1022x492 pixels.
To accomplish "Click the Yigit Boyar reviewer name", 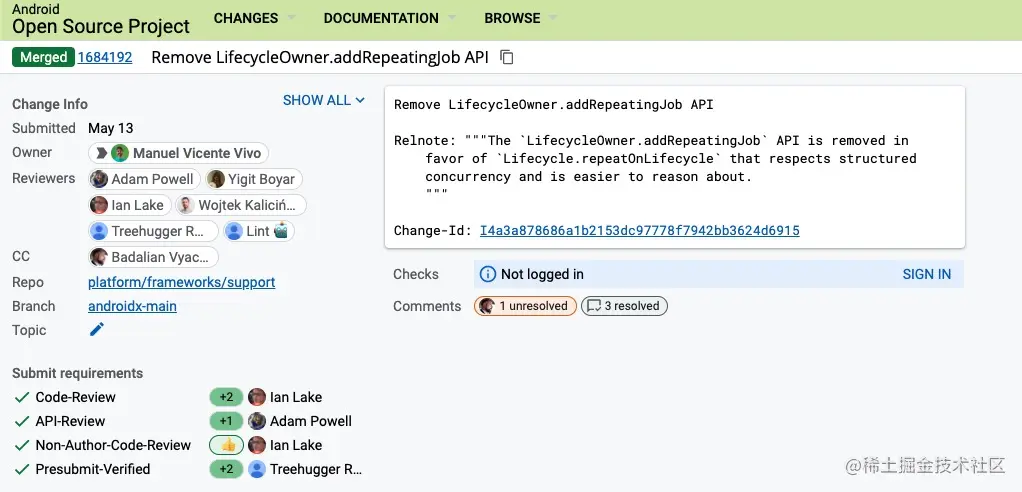I will [261, 179].
